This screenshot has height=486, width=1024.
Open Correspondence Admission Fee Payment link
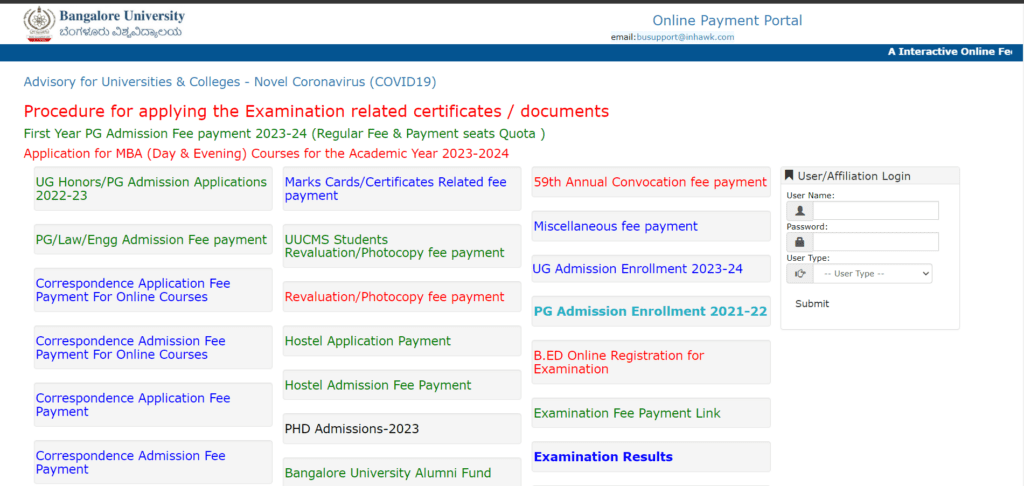(131, 462)
